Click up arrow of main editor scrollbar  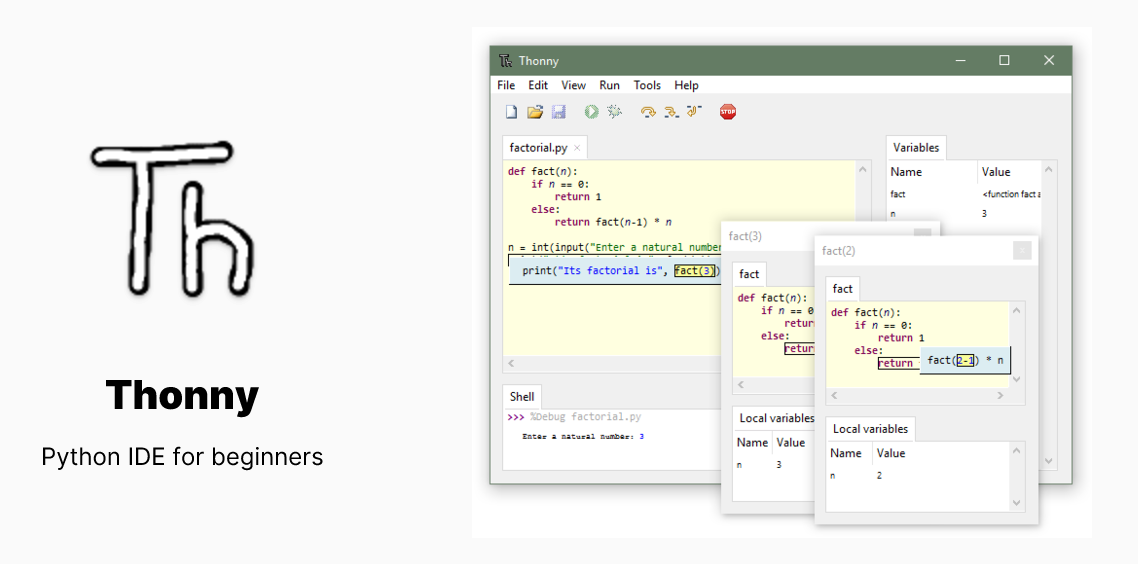point(863,170)
